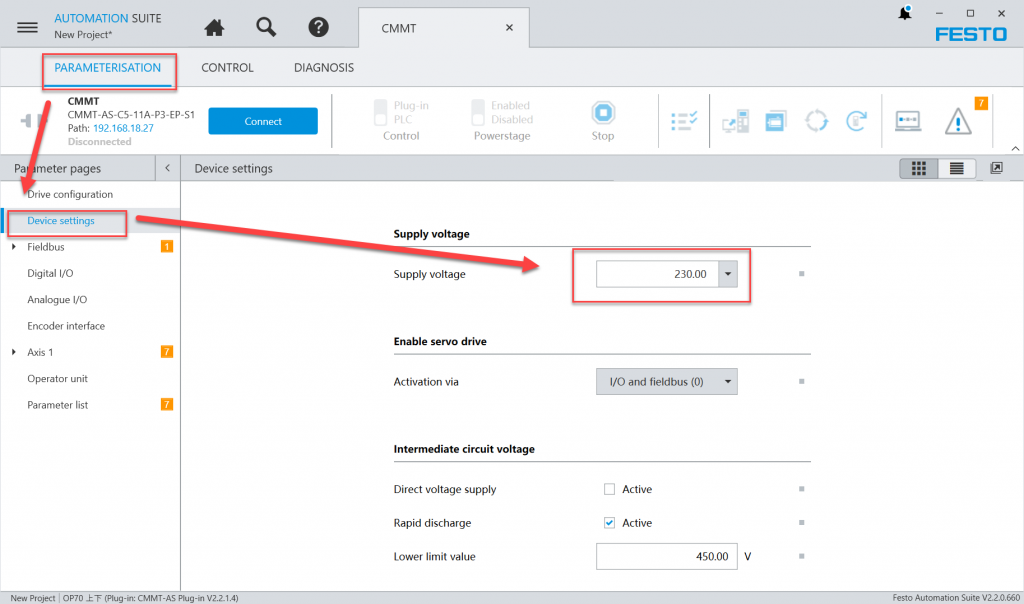The height and width of the screenshot is (604, 1024).
Task: Open Parameter list page
Action: (57, 405)
